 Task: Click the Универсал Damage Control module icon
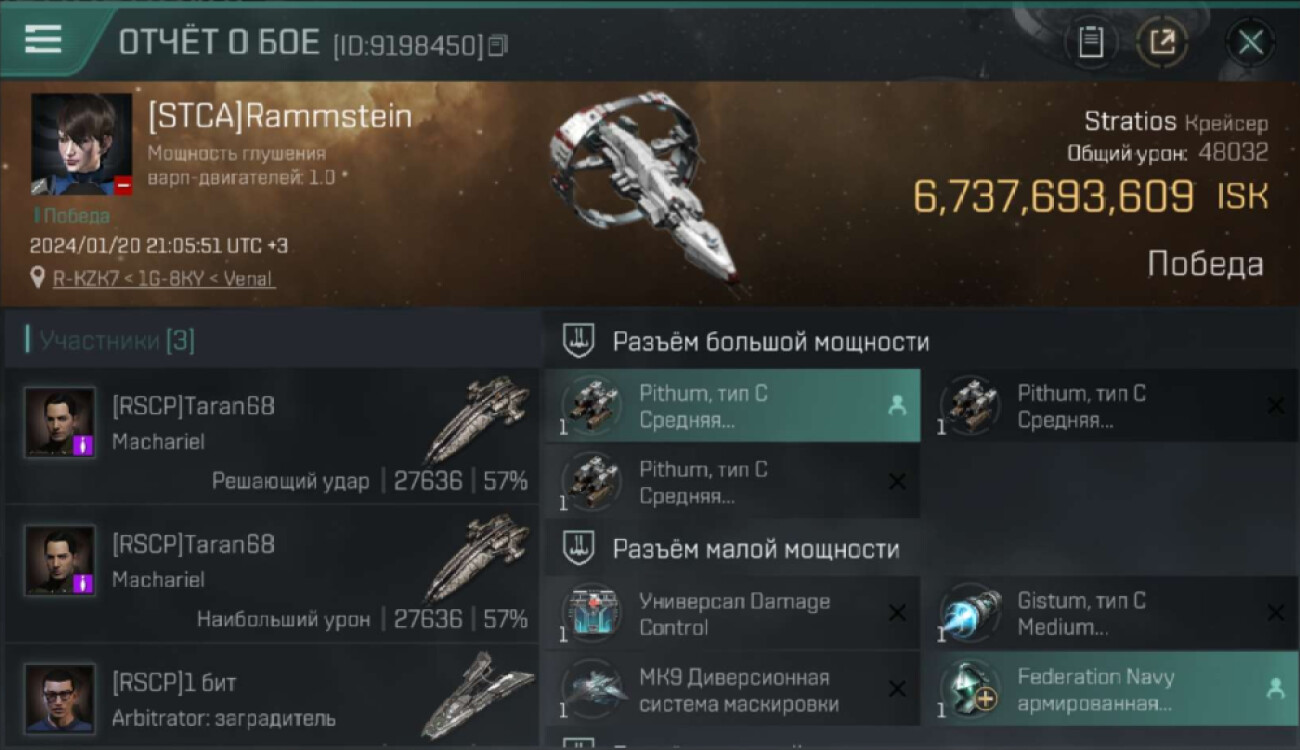point(590,614)
